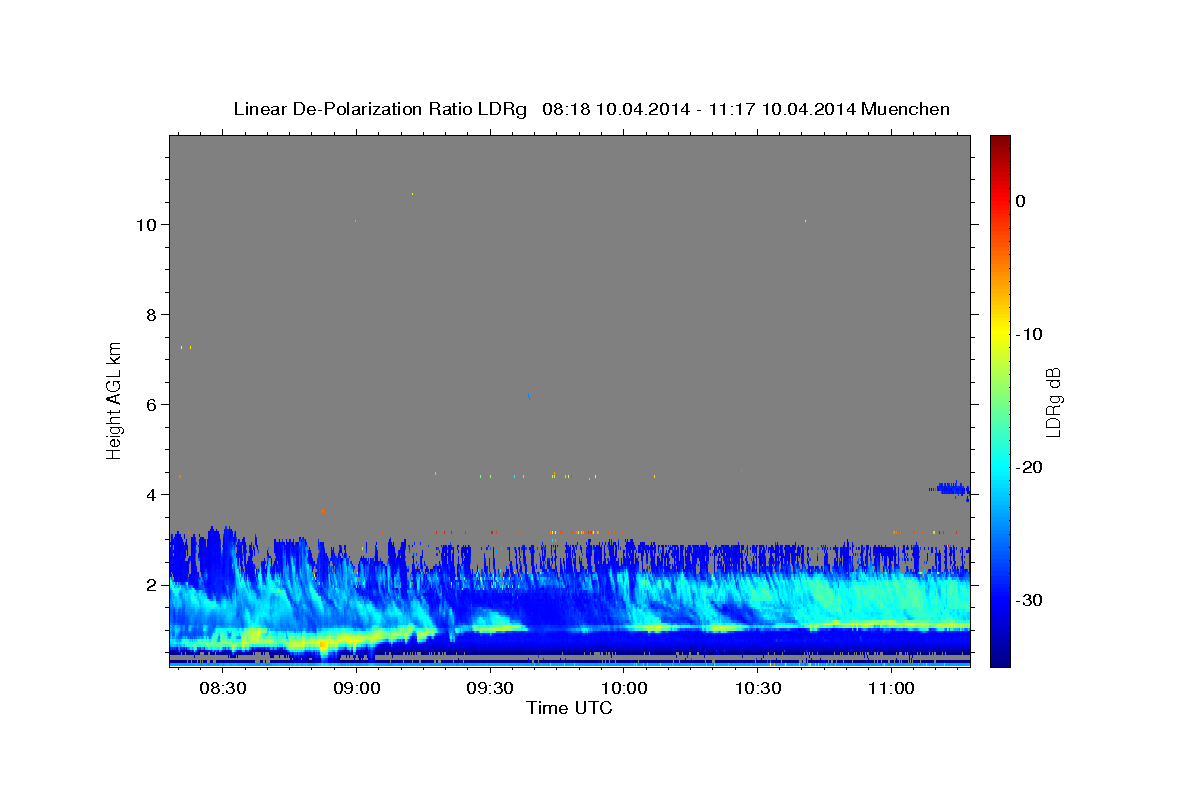Click the '09:30' time tick label

tap(491, 688)
